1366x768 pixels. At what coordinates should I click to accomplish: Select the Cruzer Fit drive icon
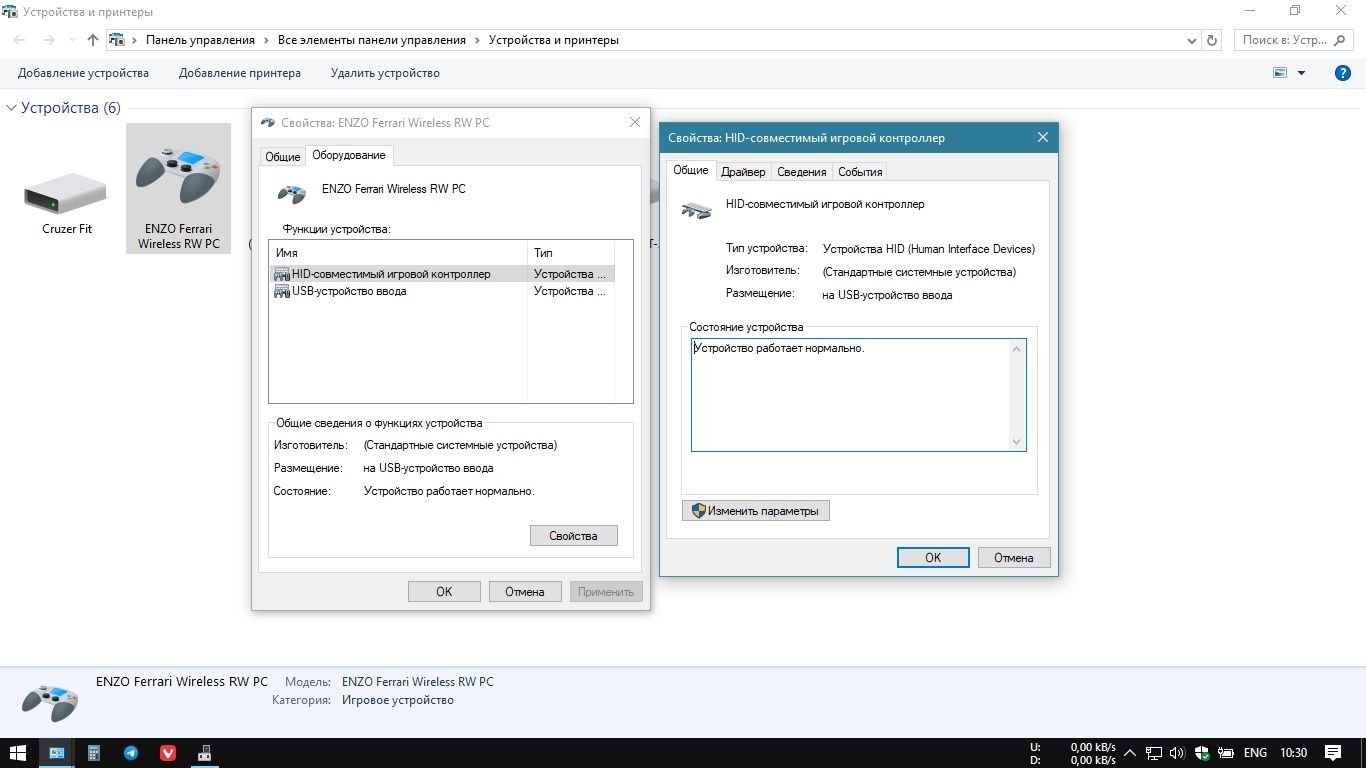pos(66,193)
